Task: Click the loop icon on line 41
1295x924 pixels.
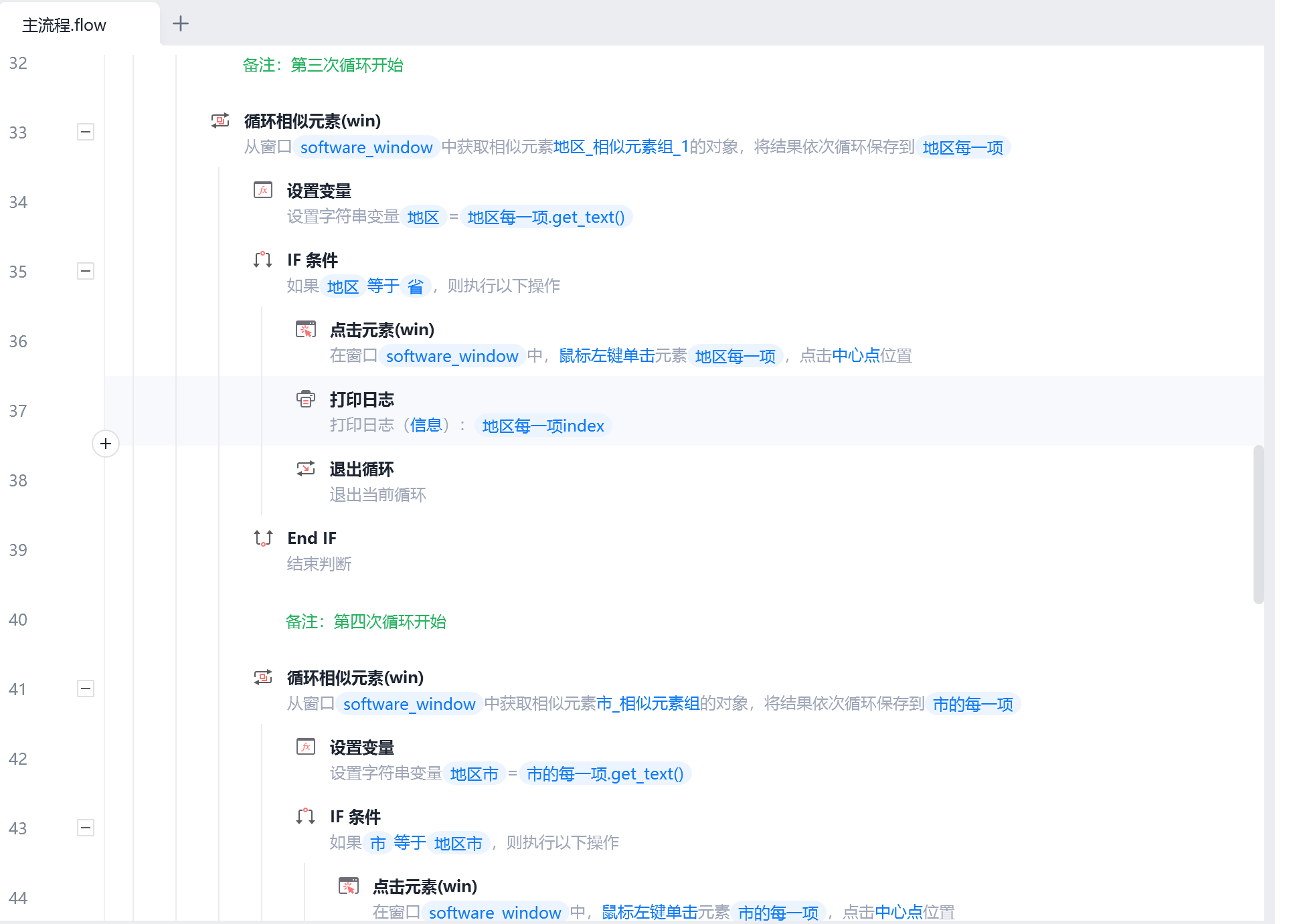Action: point(263,677)
